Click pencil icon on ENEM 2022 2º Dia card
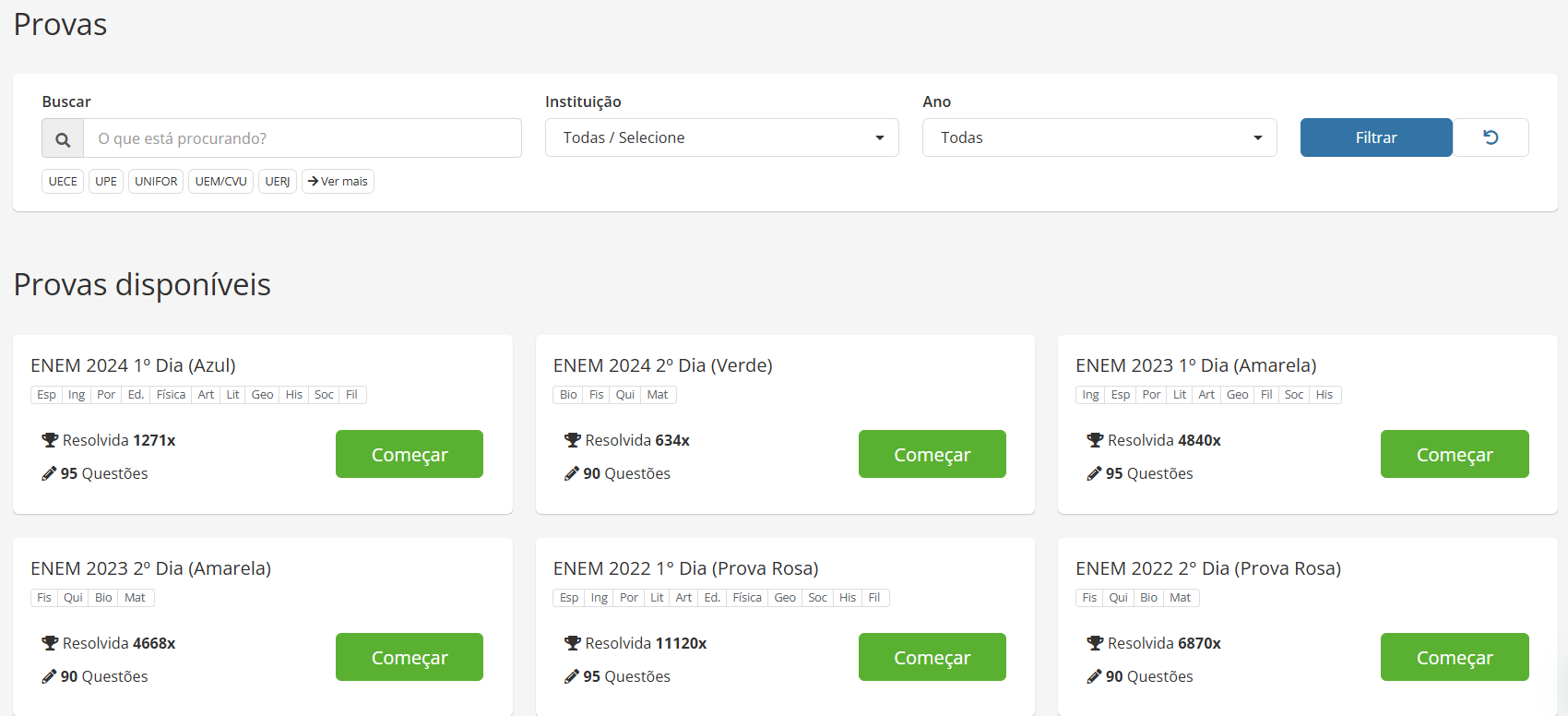This screenshot has height=716, width=1568. tap(1094, 676)
